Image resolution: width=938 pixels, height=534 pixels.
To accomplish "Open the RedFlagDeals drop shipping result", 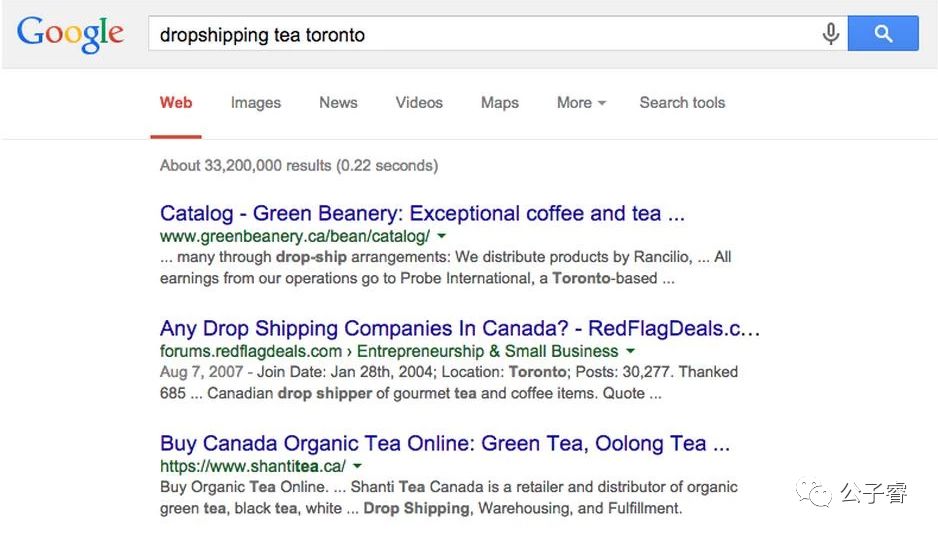I will (460, 328).
